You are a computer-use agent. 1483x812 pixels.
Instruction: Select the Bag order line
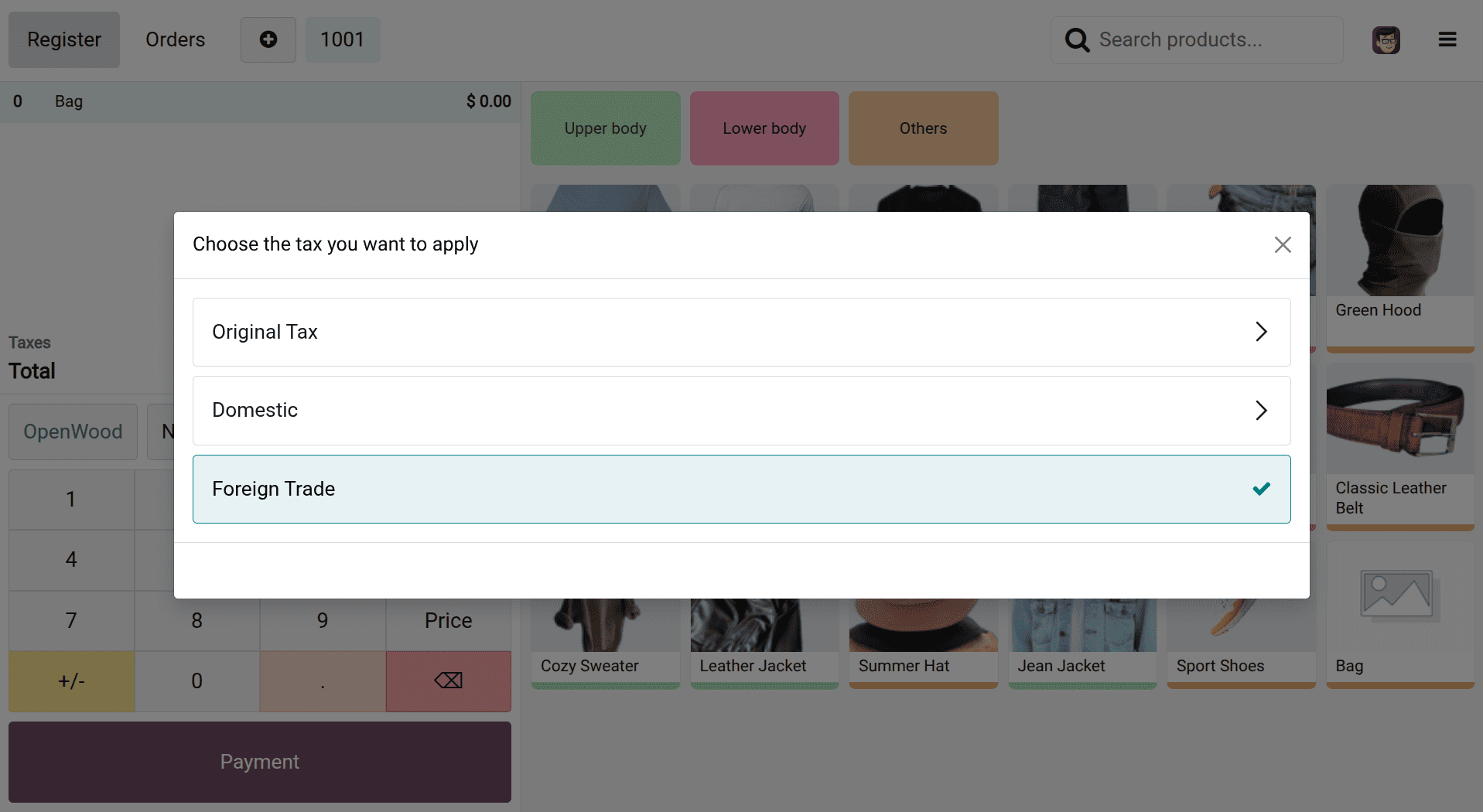(260, 102)
